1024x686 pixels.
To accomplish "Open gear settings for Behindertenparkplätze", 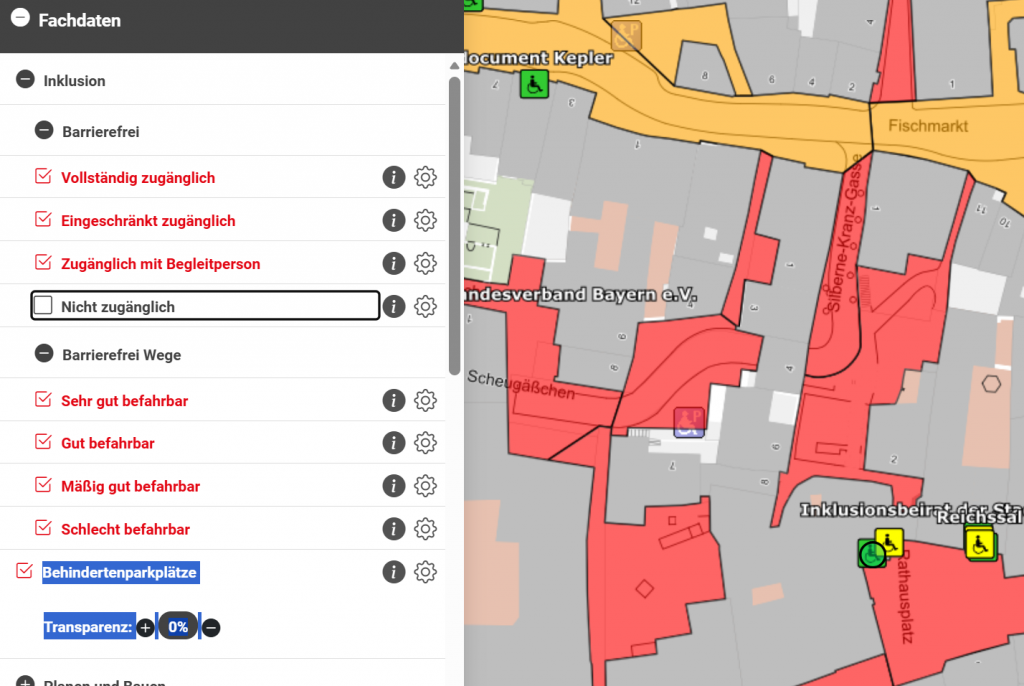I will pos(425,572).
